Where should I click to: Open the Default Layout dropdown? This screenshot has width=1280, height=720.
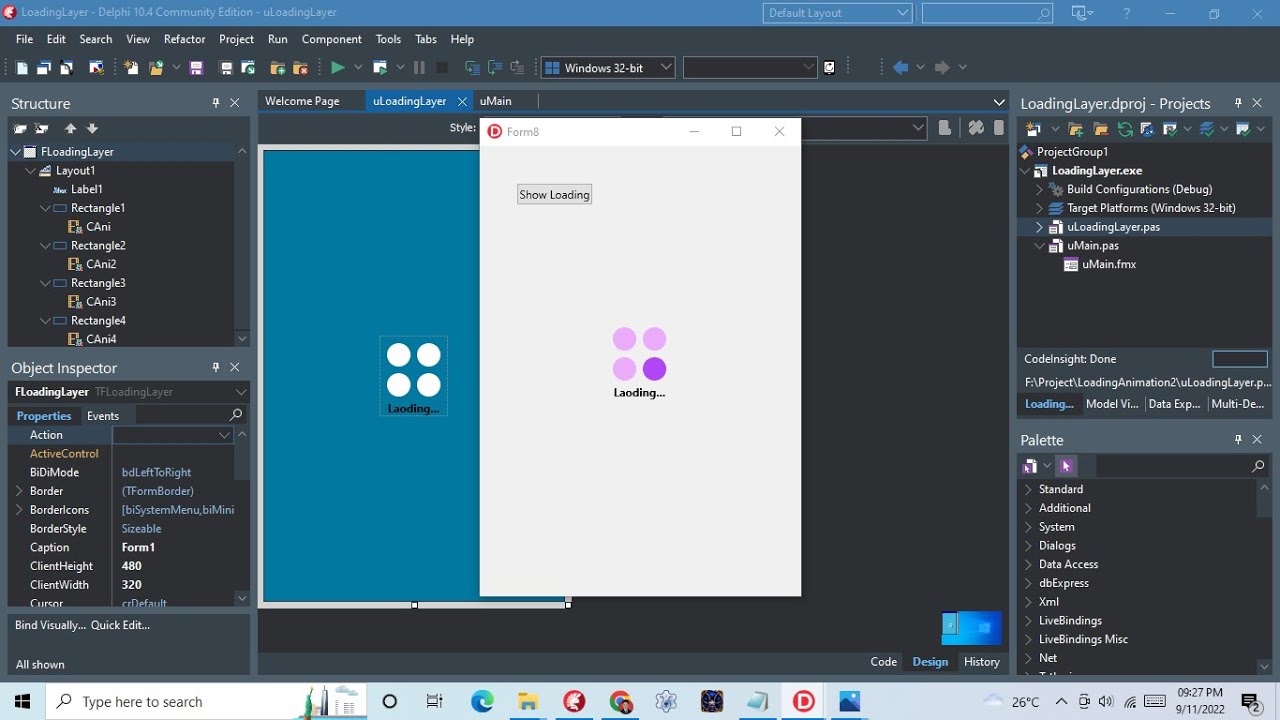point(902,13)
